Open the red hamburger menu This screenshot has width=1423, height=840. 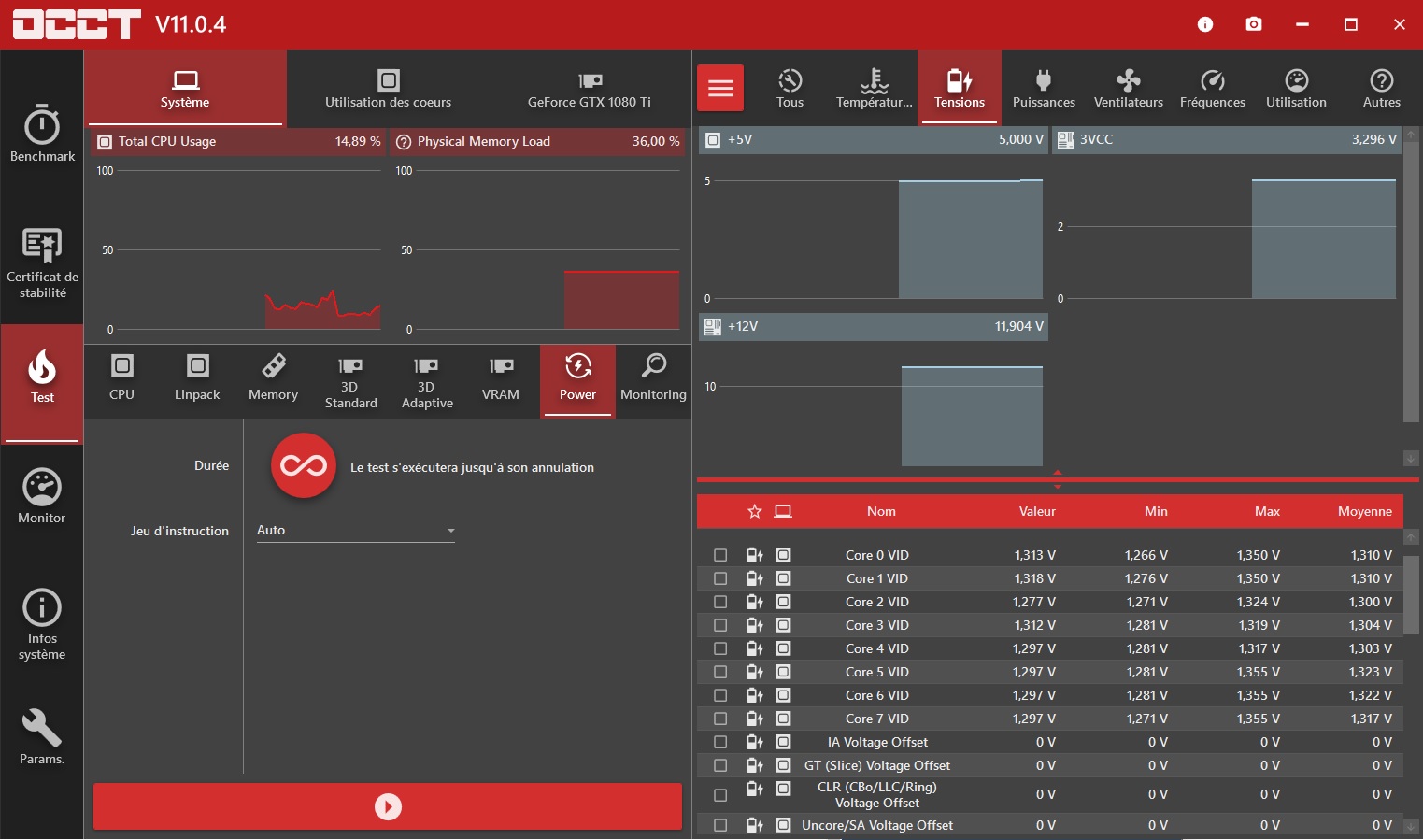click(720, 89)
